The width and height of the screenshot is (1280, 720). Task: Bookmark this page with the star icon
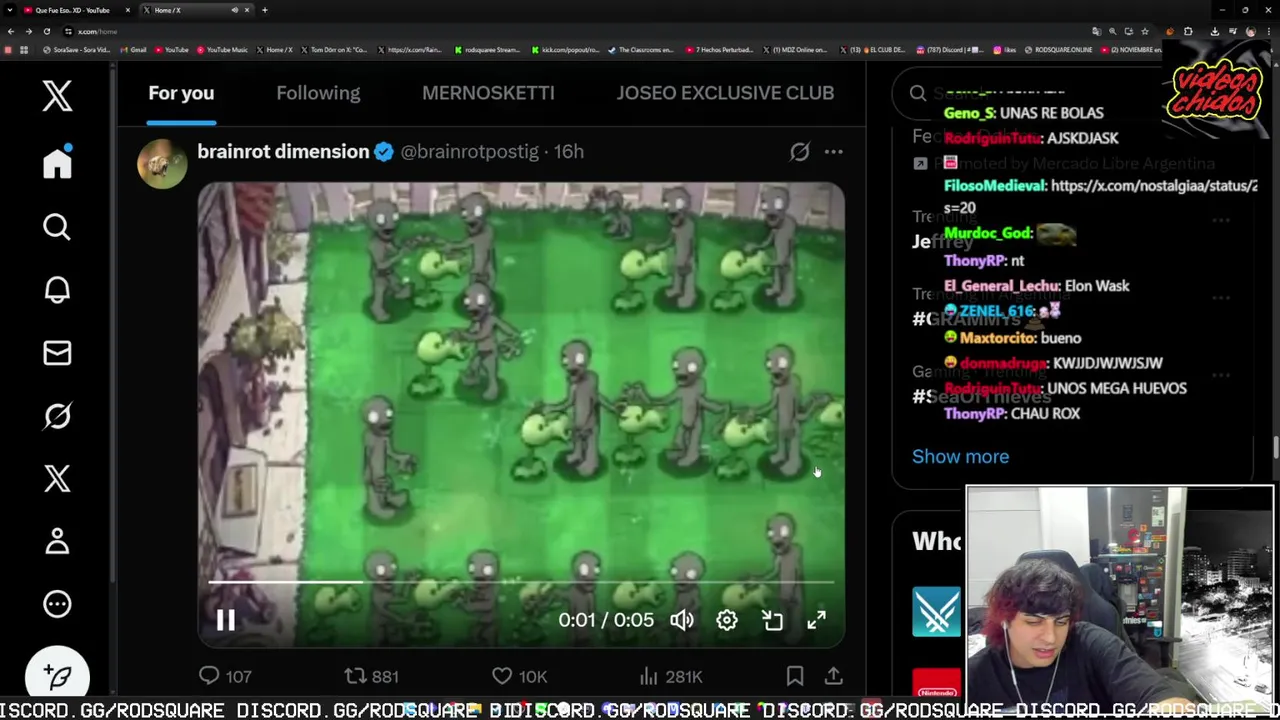1145,31
